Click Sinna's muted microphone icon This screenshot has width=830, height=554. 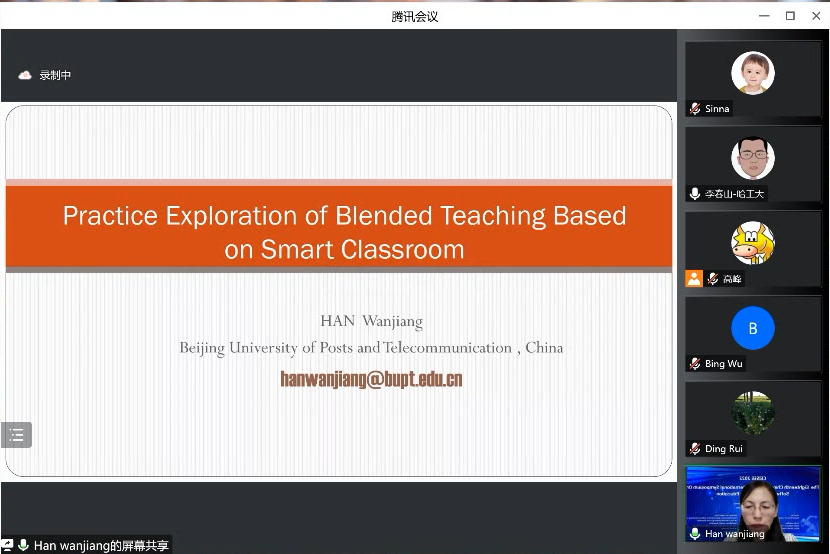[x=695, y=109]
